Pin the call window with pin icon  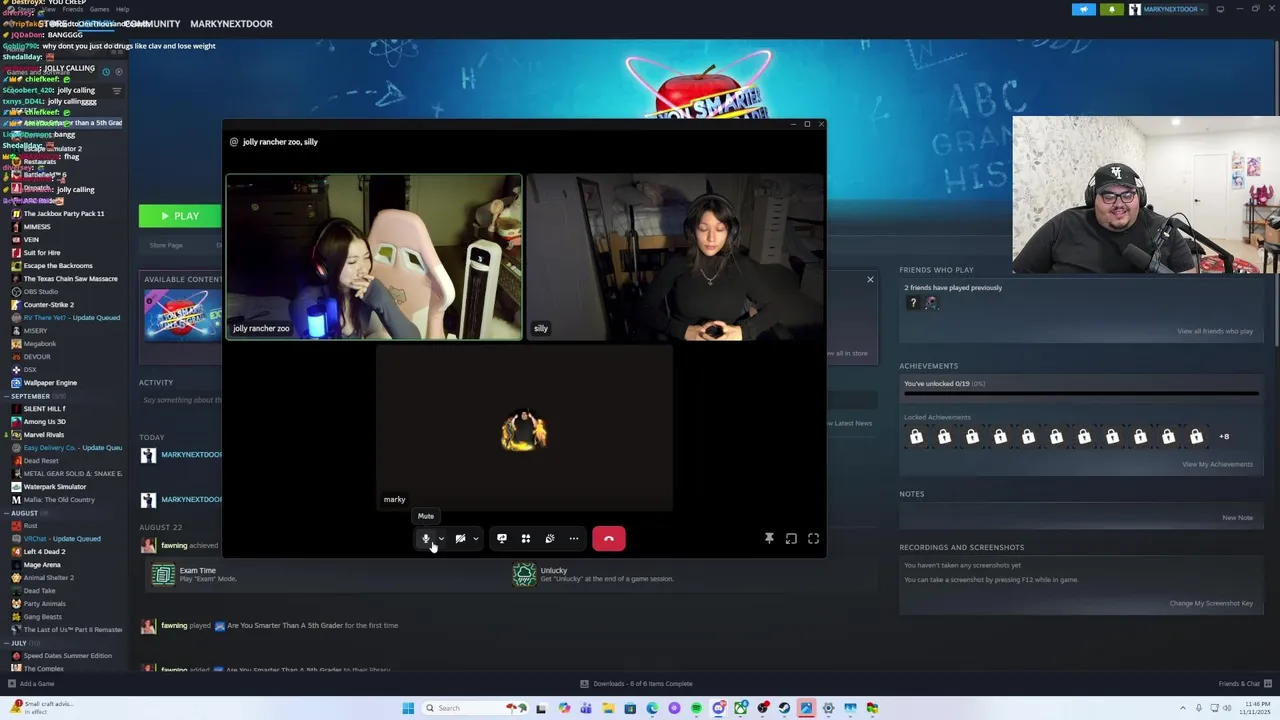coord(769,538)
